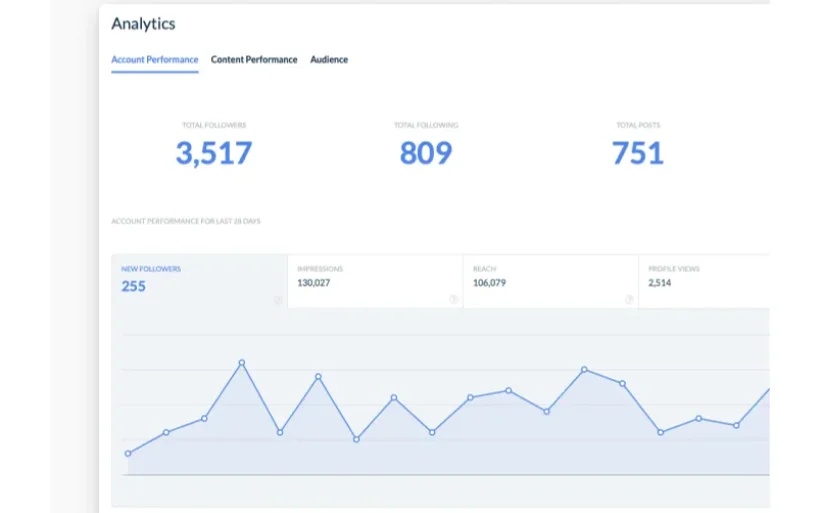Click the help icon in Impressions card
This screenshot has width=832, height=513.
click(453, 299)
